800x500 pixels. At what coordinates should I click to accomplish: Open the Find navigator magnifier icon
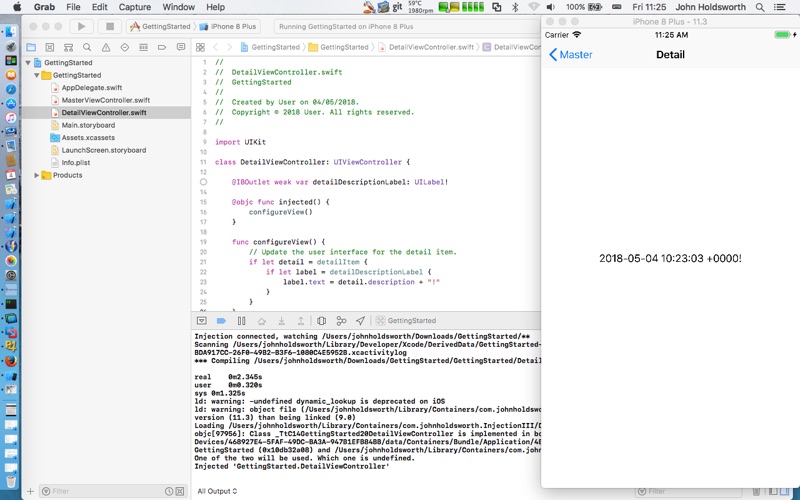(x=87, y=47)
